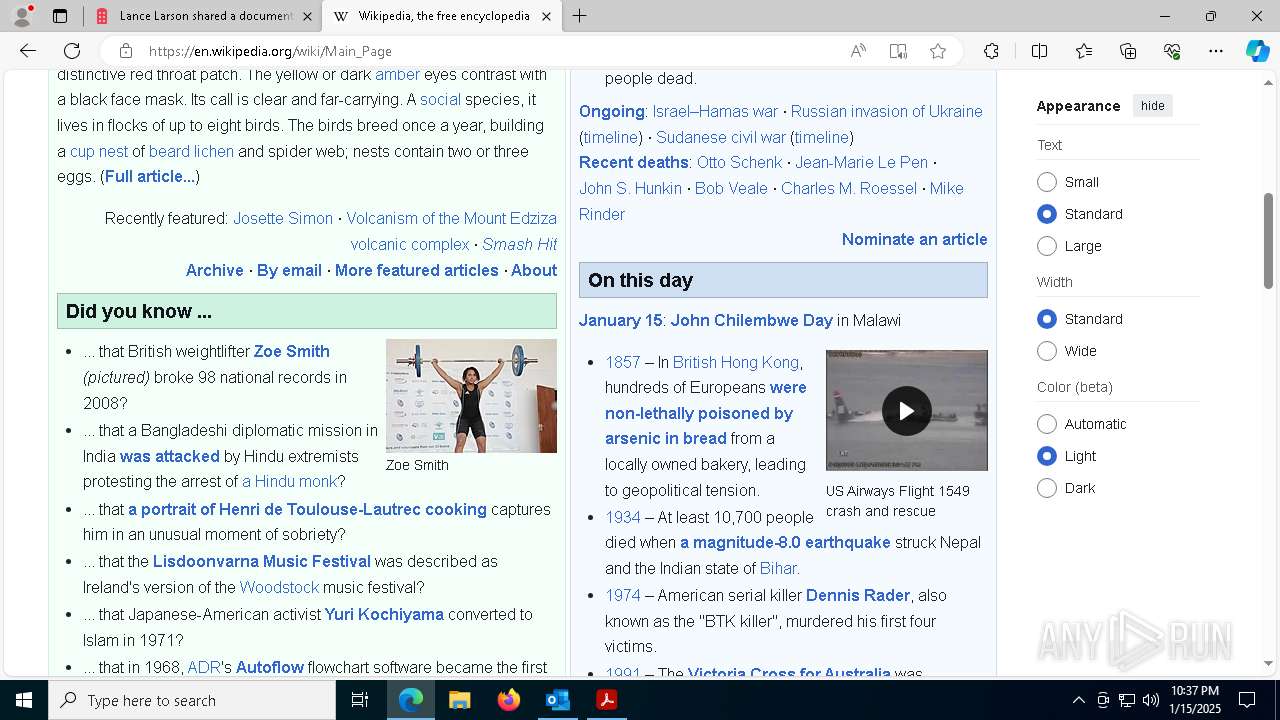Open the John Chilembwe Day link

click(x=751, y=320)
